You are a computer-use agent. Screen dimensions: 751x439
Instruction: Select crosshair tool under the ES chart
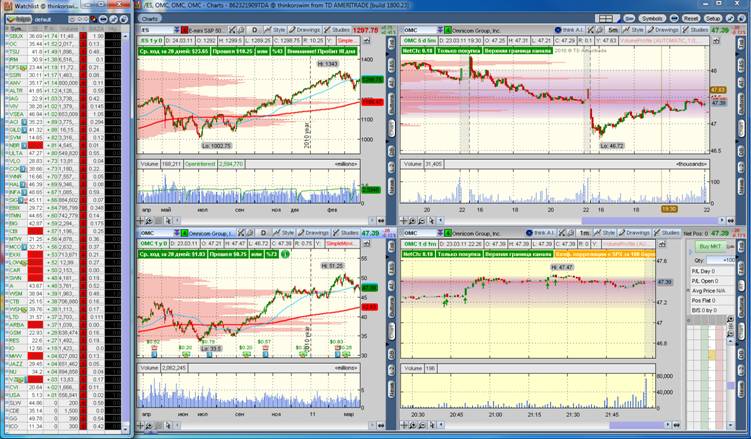coord(141,221)
